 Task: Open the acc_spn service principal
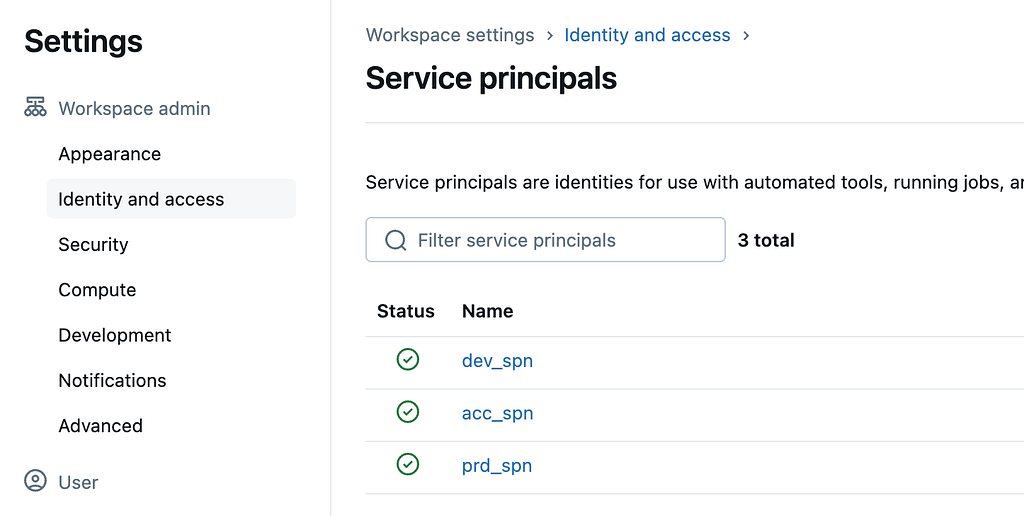[x=497, y=413]
